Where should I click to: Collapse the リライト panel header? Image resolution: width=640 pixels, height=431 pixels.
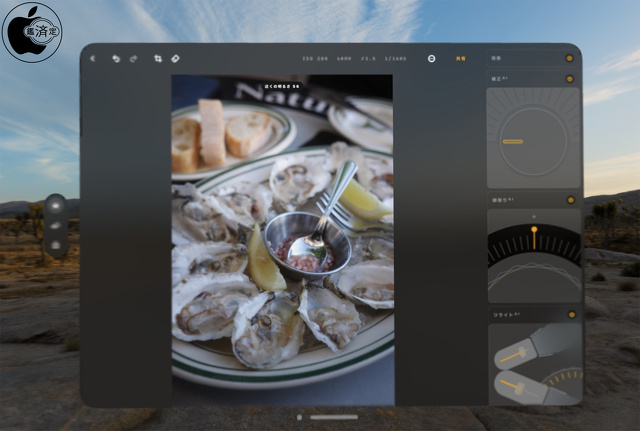[x=535, y=315]
